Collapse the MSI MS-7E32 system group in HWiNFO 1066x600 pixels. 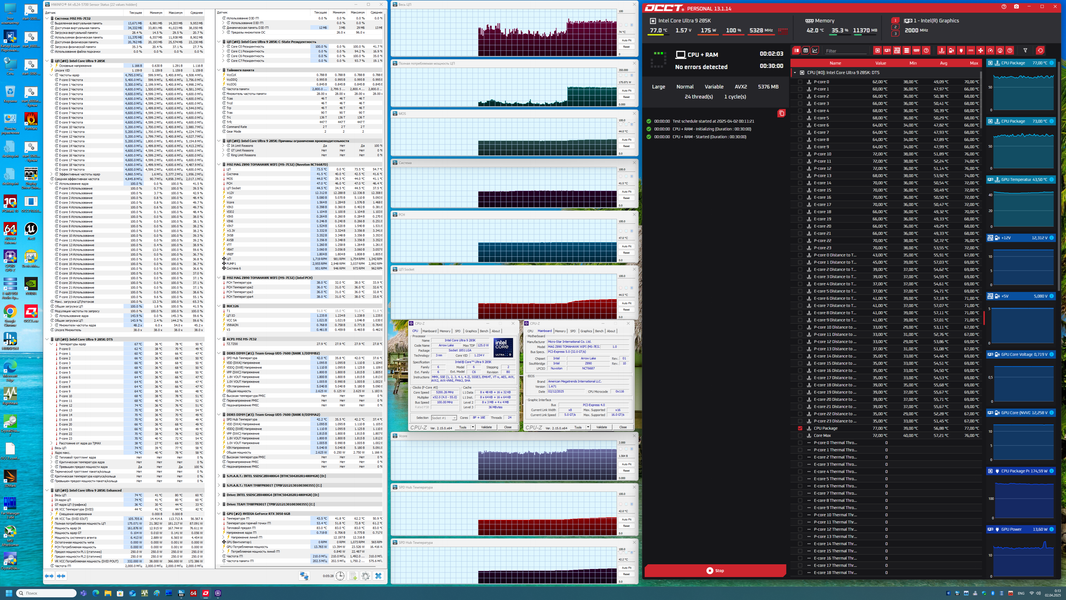tap(47, 18)
